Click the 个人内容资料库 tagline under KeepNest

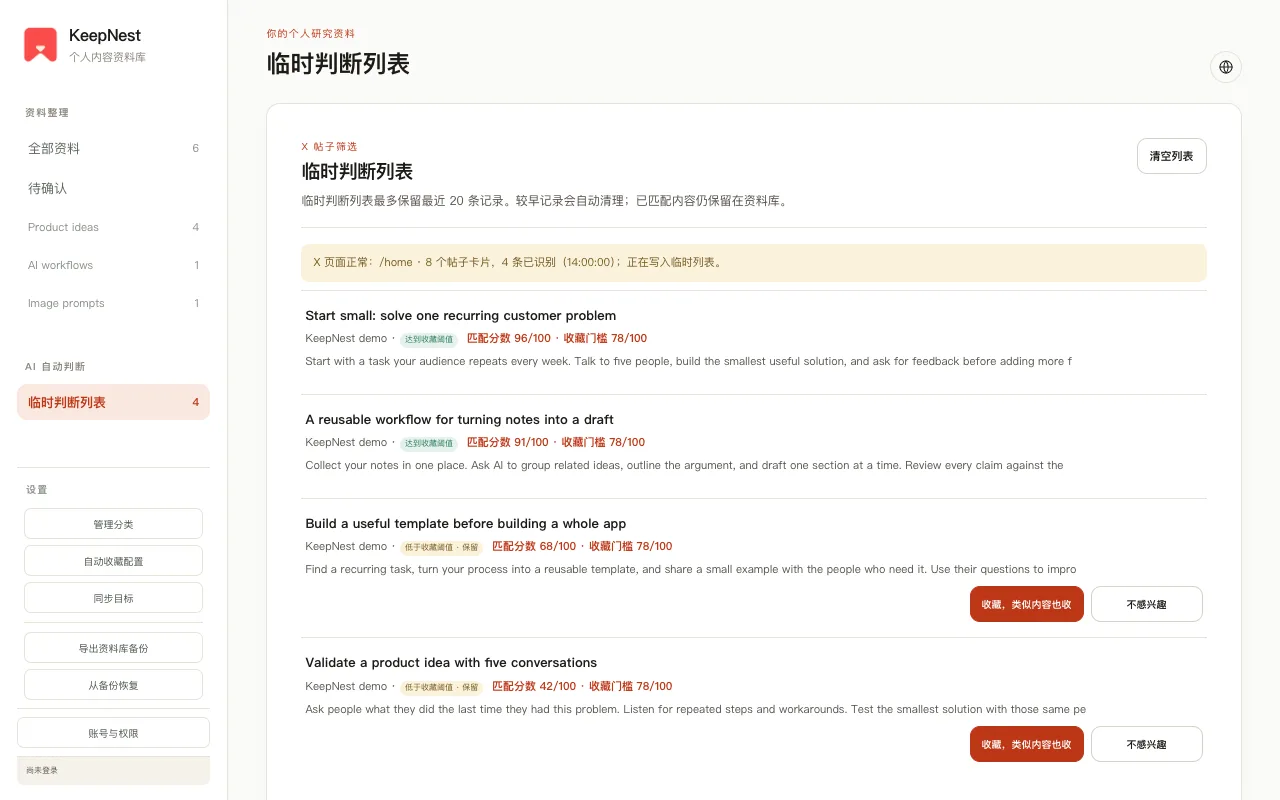click(x=107, y=57)
